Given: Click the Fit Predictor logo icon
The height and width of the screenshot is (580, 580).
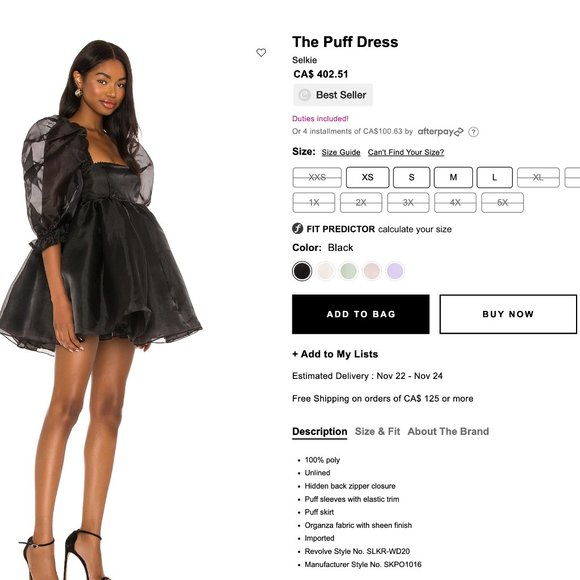Looking at the screenshot, I should click(297, 229).
